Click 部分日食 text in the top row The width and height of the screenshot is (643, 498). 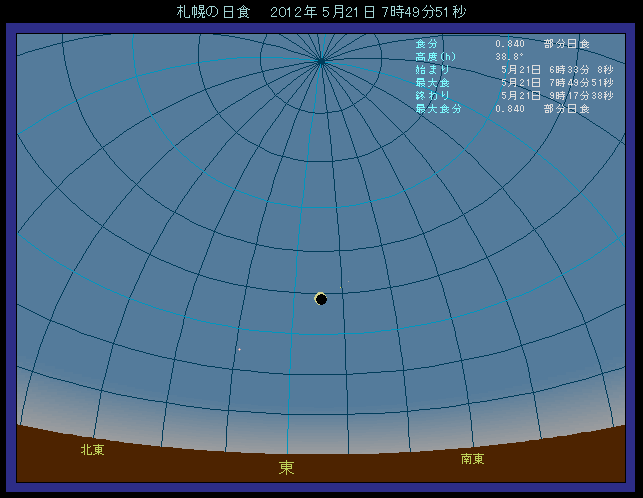pyautogui.click(x=567, y=44)
